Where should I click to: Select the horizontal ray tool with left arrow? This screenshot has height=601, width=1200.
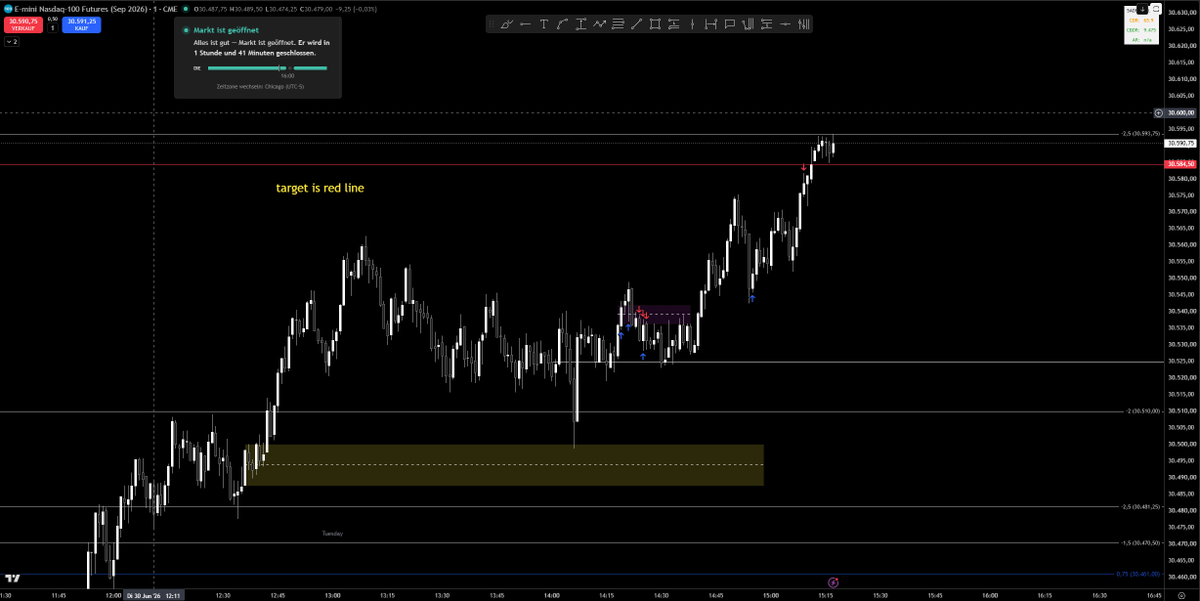pos(525,24)
